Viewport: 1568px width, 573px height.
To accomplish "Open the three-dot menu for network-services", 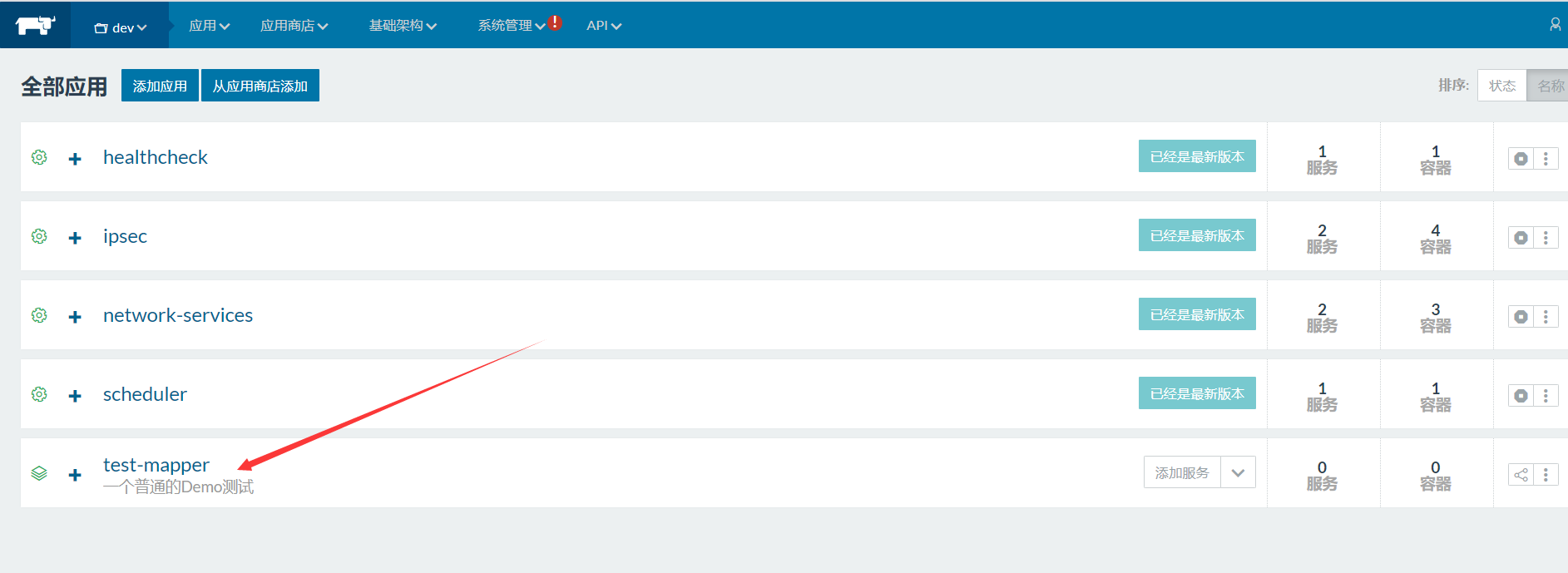I will 1546,317.
